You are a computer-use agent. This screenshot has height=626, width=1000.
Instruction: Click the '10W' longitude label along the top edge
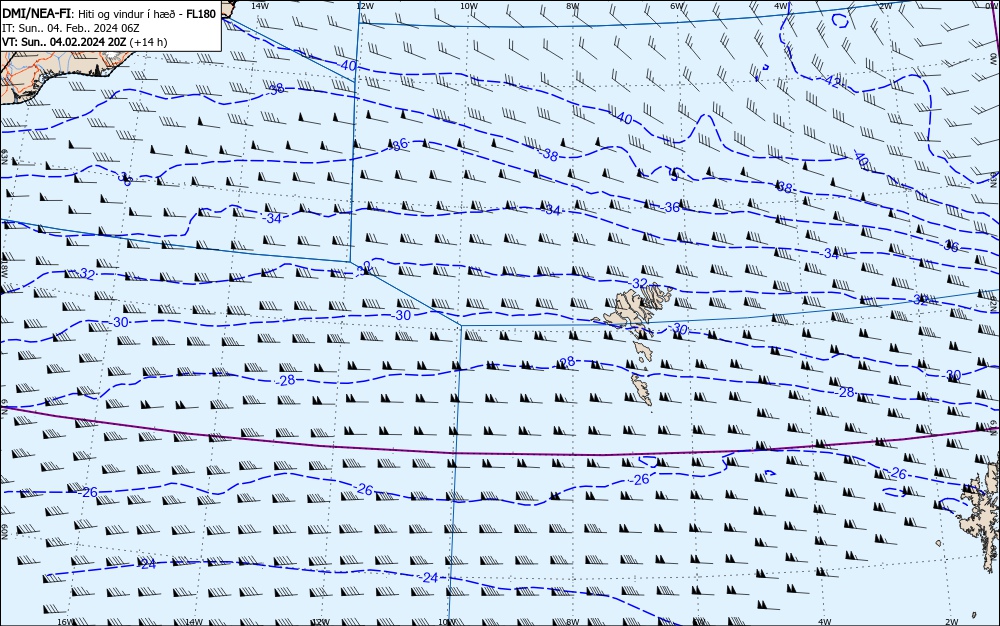(469, 5)
